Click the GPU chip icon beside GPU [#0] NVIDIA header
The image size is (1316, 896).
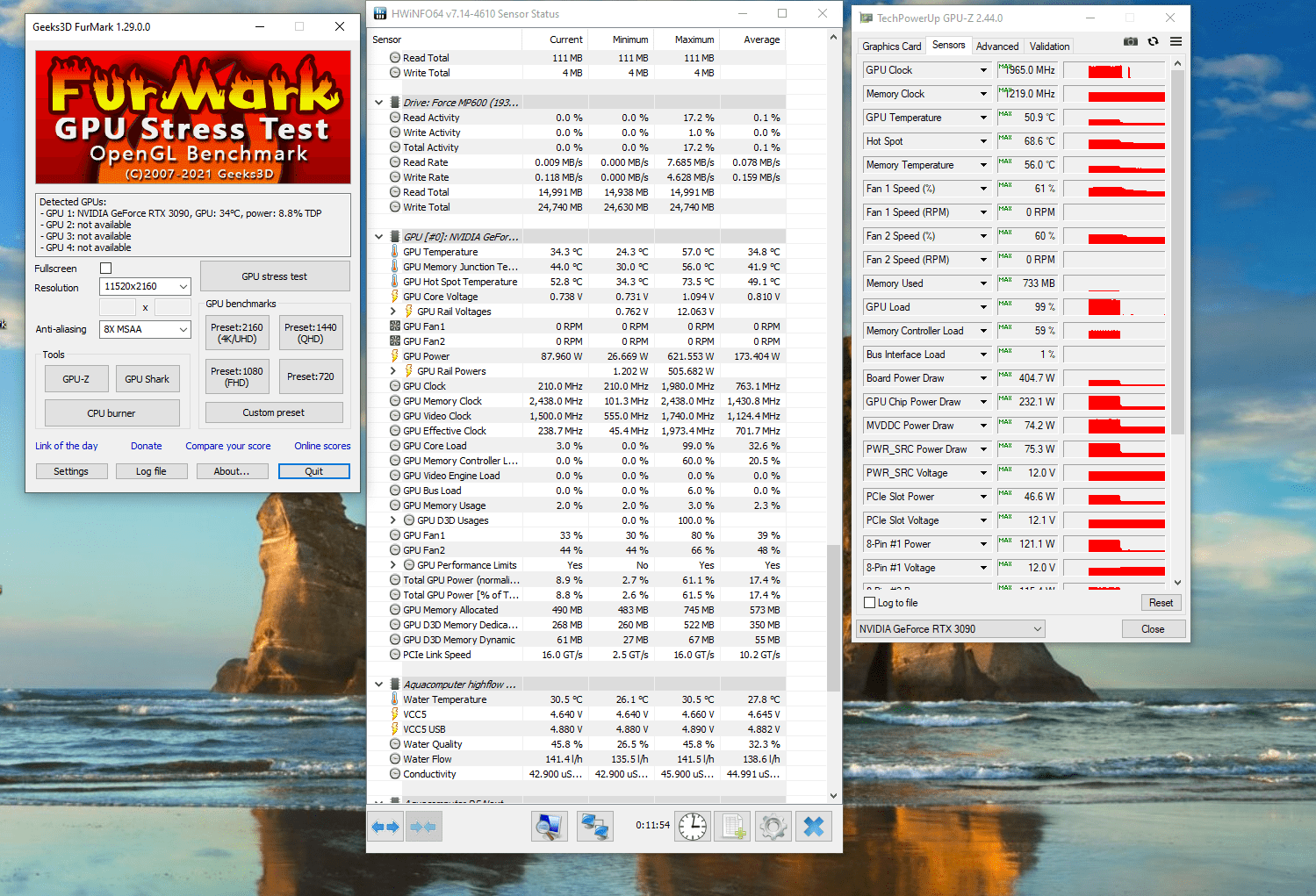[x=395, y=237]
